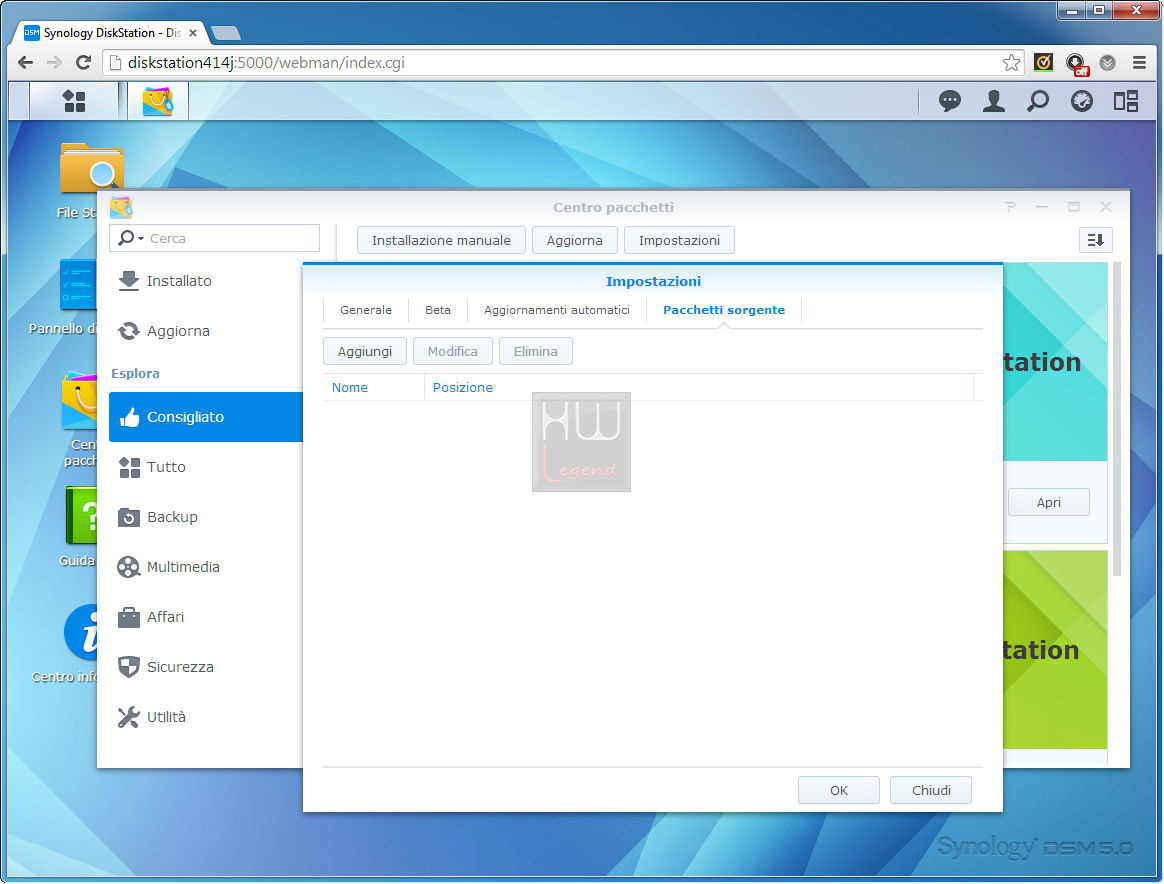
Task: Switch to Pacchetti sorgente tab
Action: [x=724, y=310]
